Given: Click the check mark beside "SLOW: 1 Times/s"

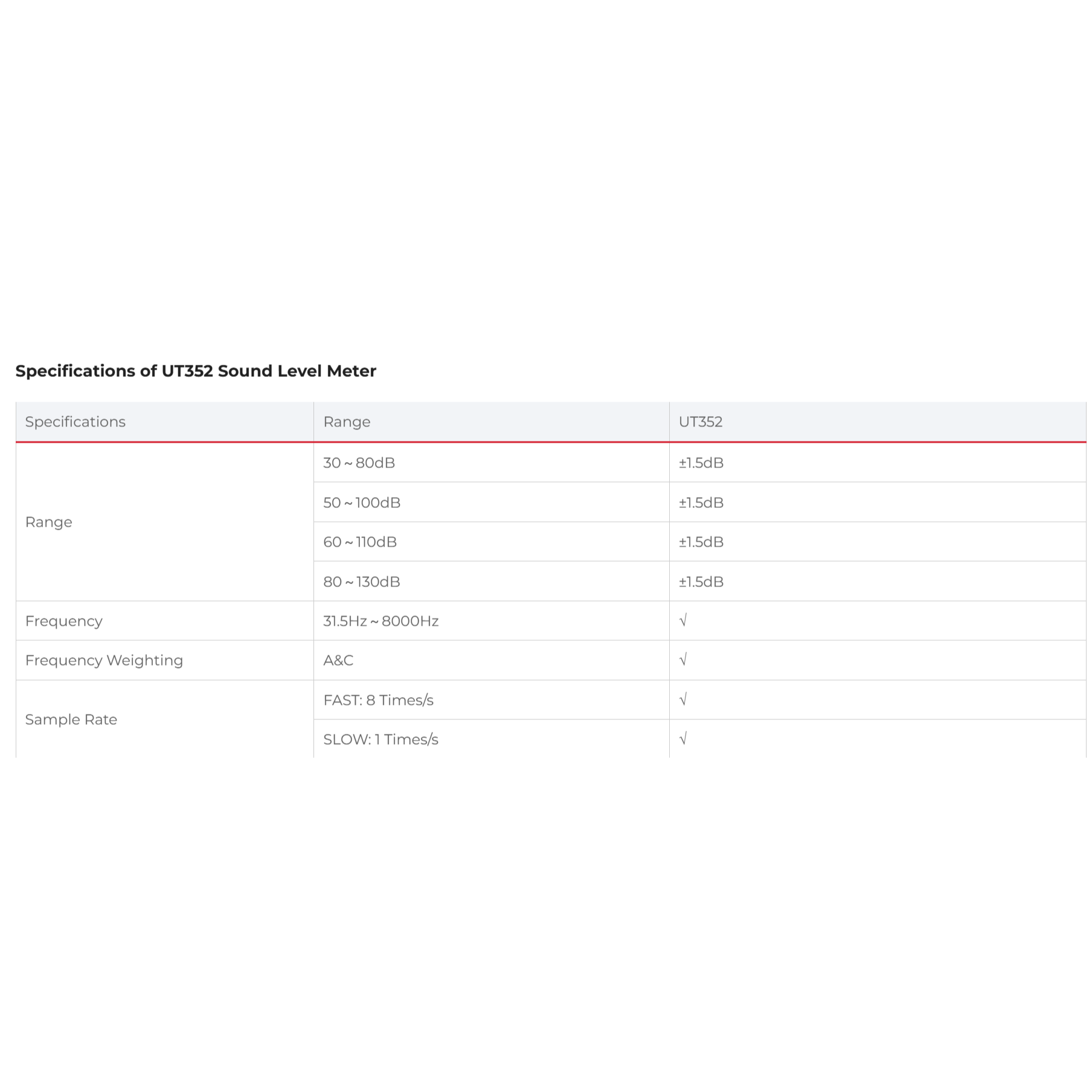Looking at the screenshot, I should 683,739.
